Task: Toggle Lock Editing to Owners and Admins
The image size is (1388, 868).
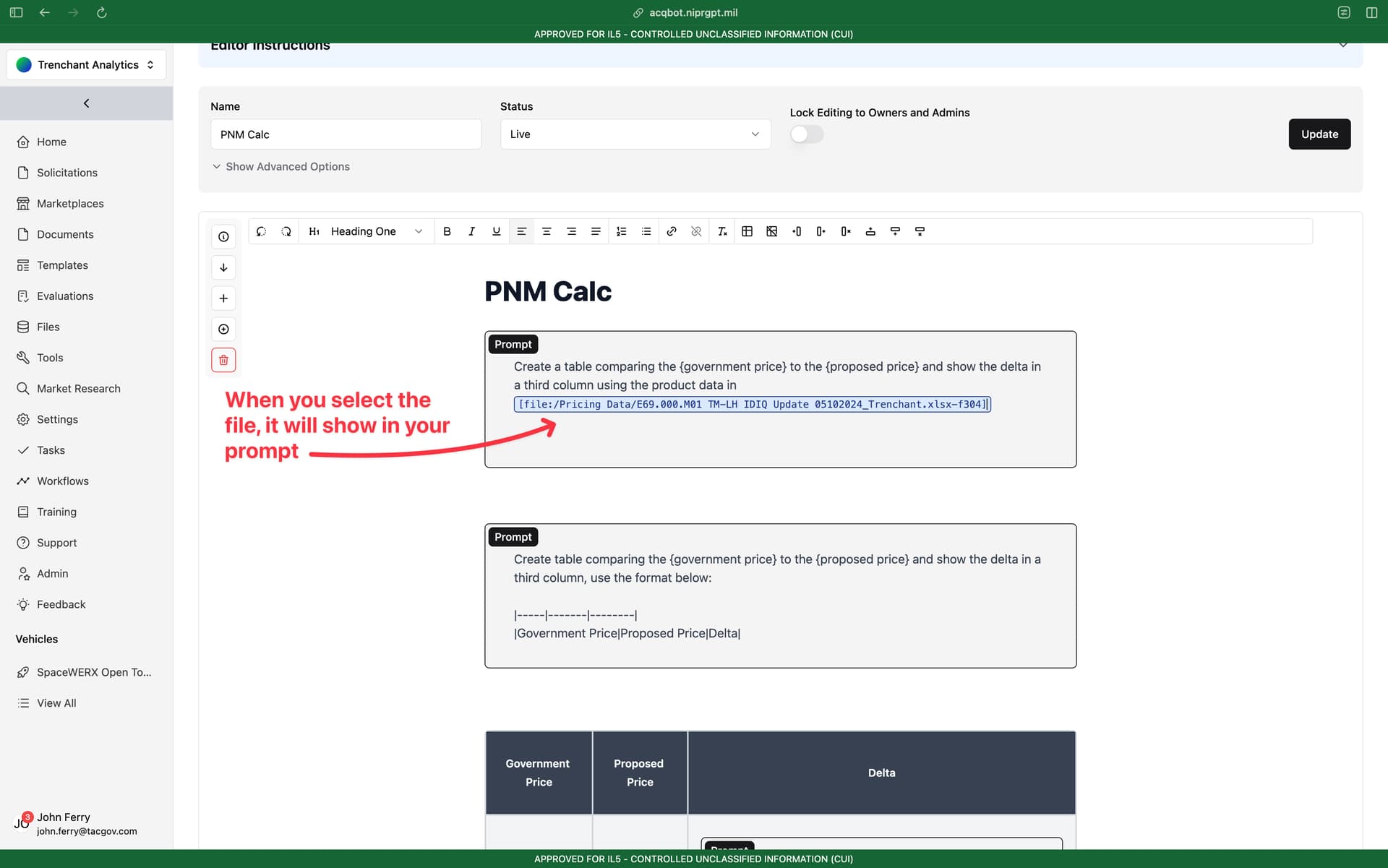Action: (x=807, y=134)
